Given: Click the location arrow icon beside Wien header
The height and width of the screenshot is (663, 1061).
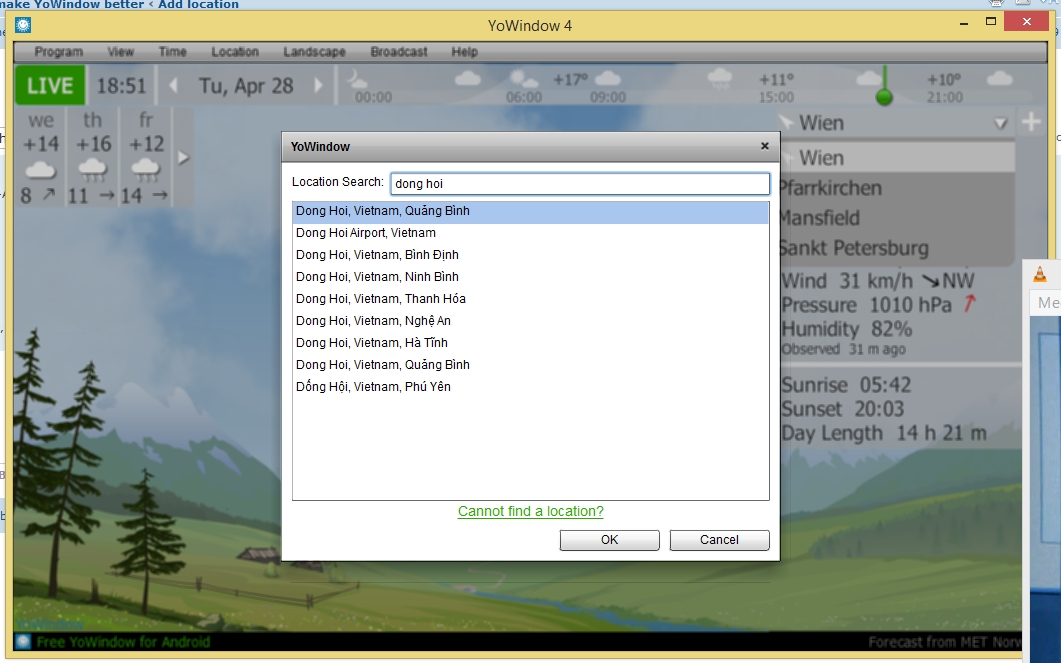Looking at the screenshot, I should 786,122.
